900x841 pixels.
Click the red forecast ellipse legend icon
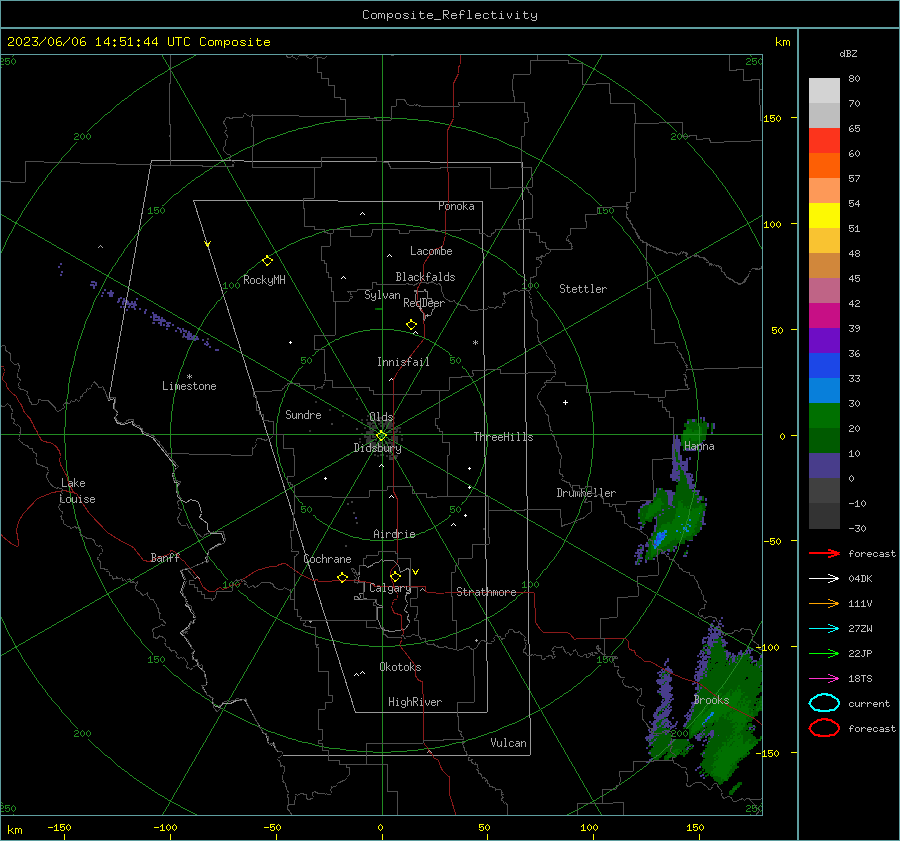coord(824,728)
